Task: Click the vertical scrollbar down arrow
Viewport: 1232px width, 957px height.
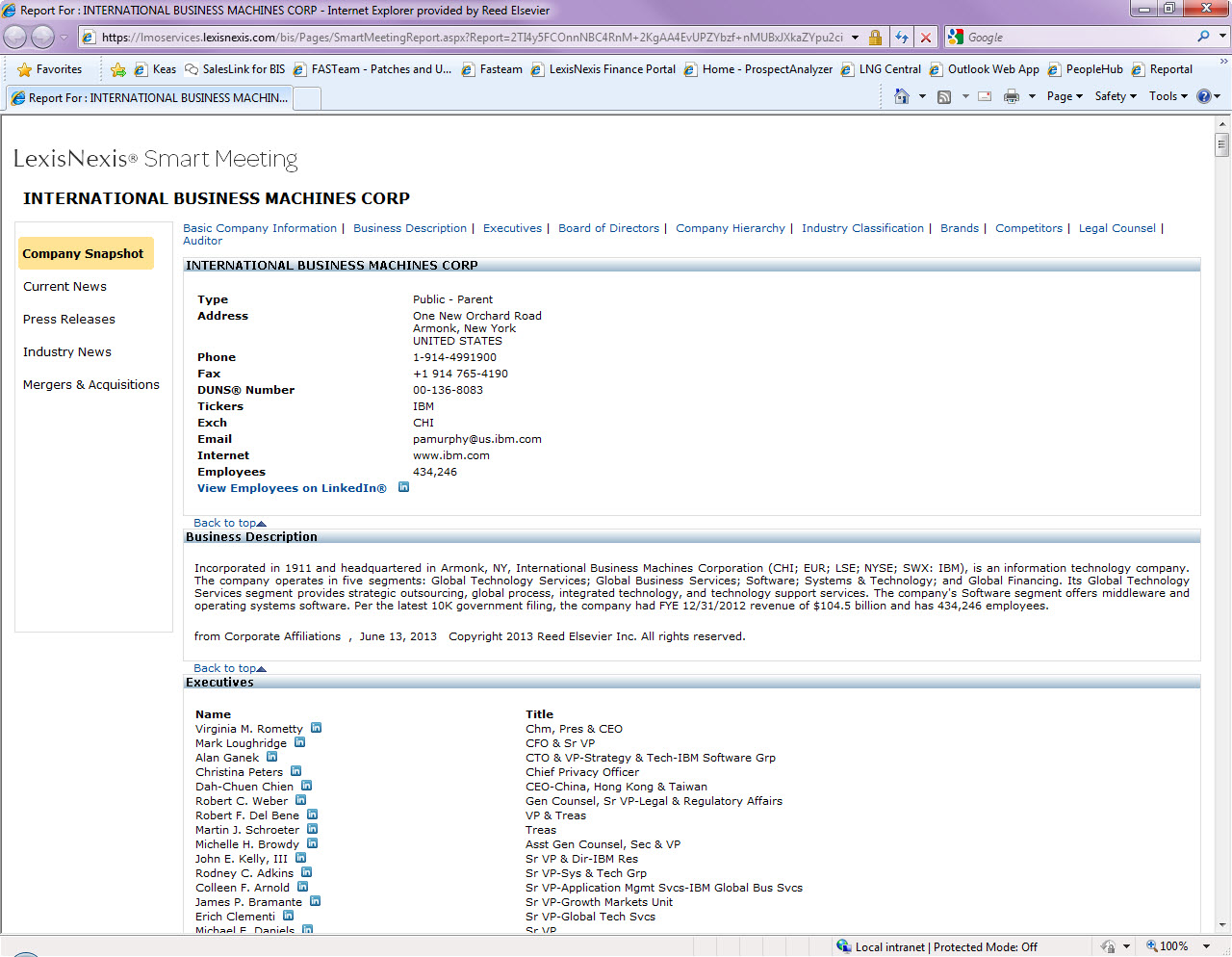Action: point(1222,925)
